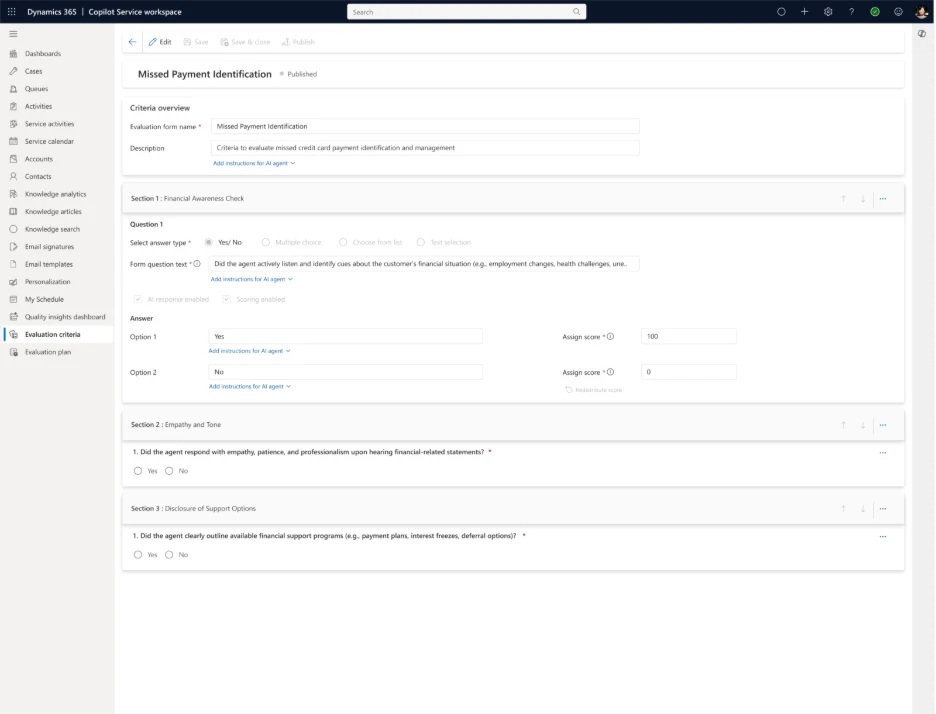The image size is (936, 714).
Task: Open Help using the question mark icon
Action: click(851, 11)
